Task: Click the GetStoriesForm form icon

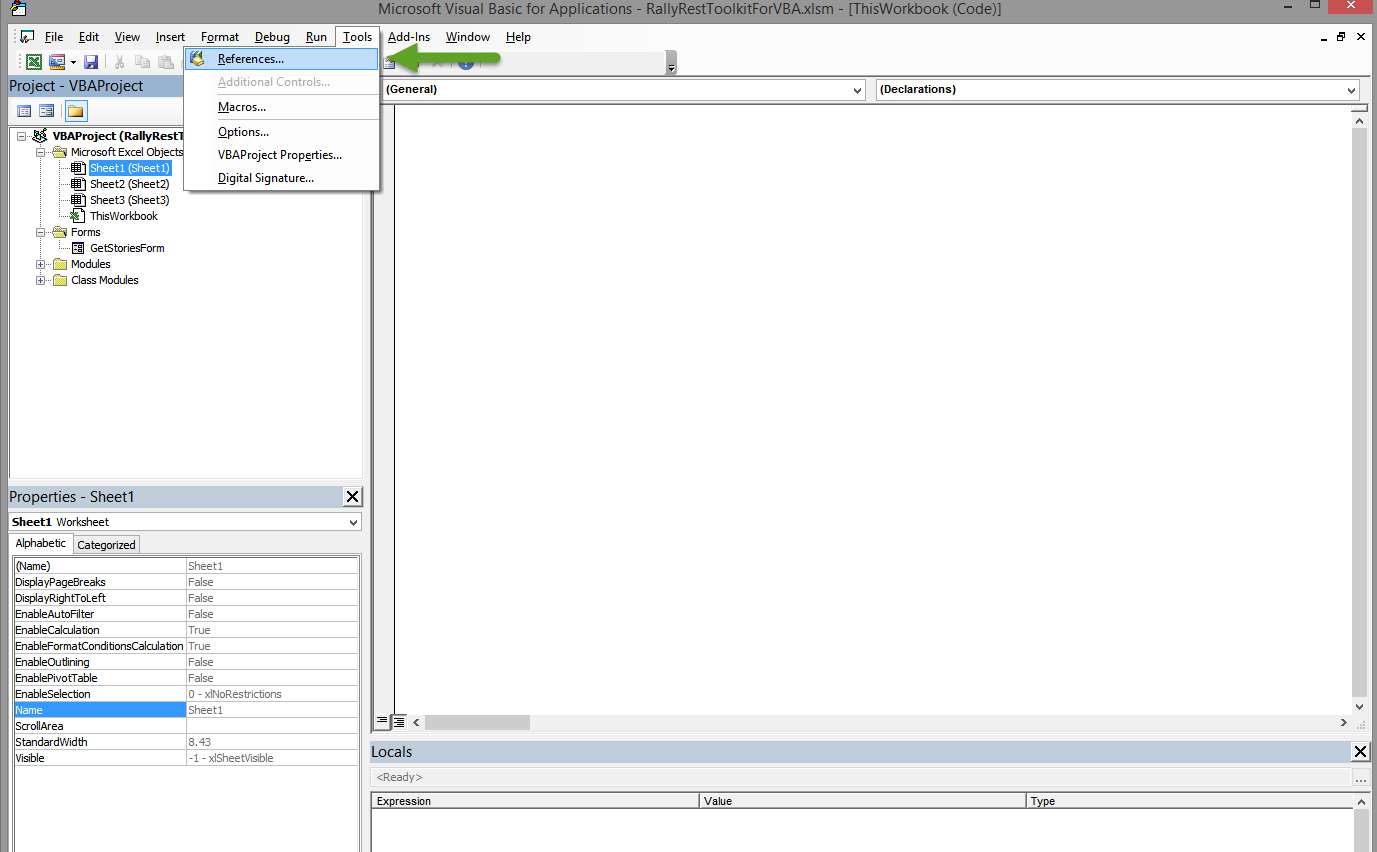Action: (x=79, y=248)
